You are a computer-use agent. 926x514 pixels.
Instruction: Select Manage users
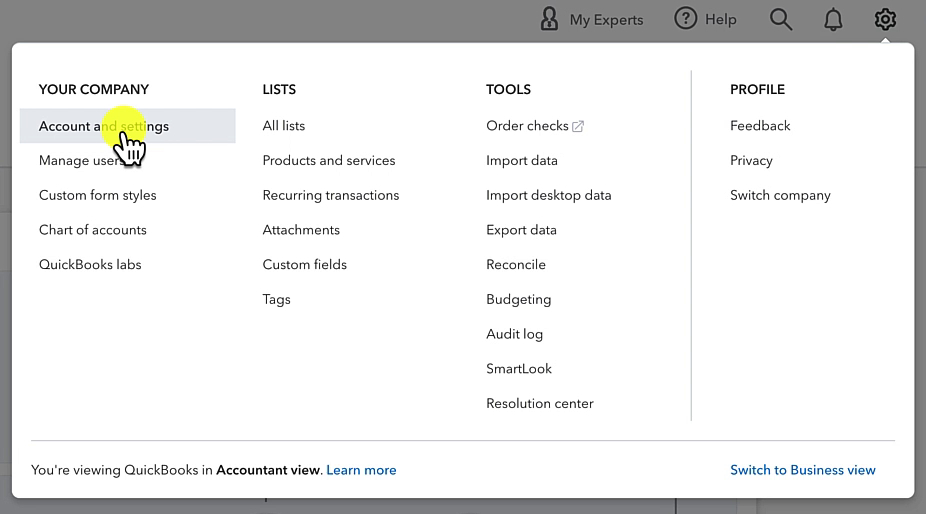(x=81, y=161)
